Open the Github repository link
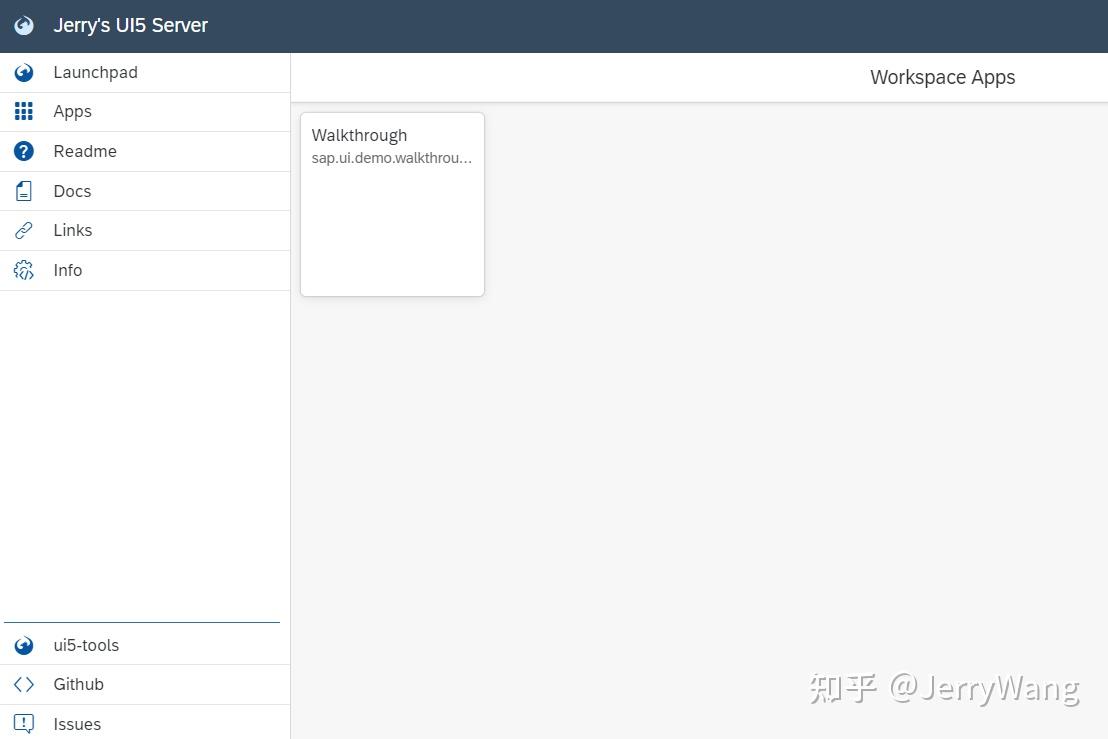The width and height of the screenshot is (1108, 739). (78, 684)
